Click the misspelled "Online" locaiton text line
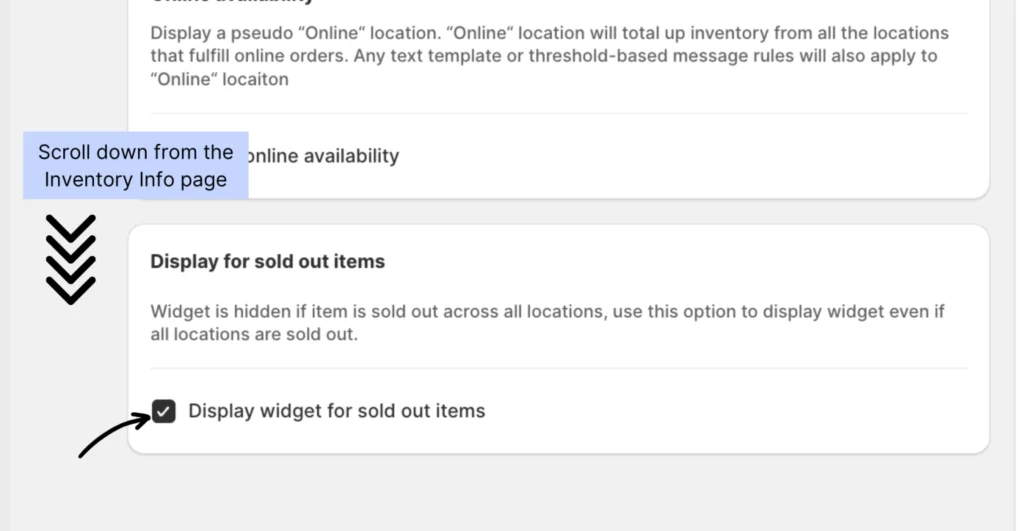1024x531 pixels. (219, 79)
